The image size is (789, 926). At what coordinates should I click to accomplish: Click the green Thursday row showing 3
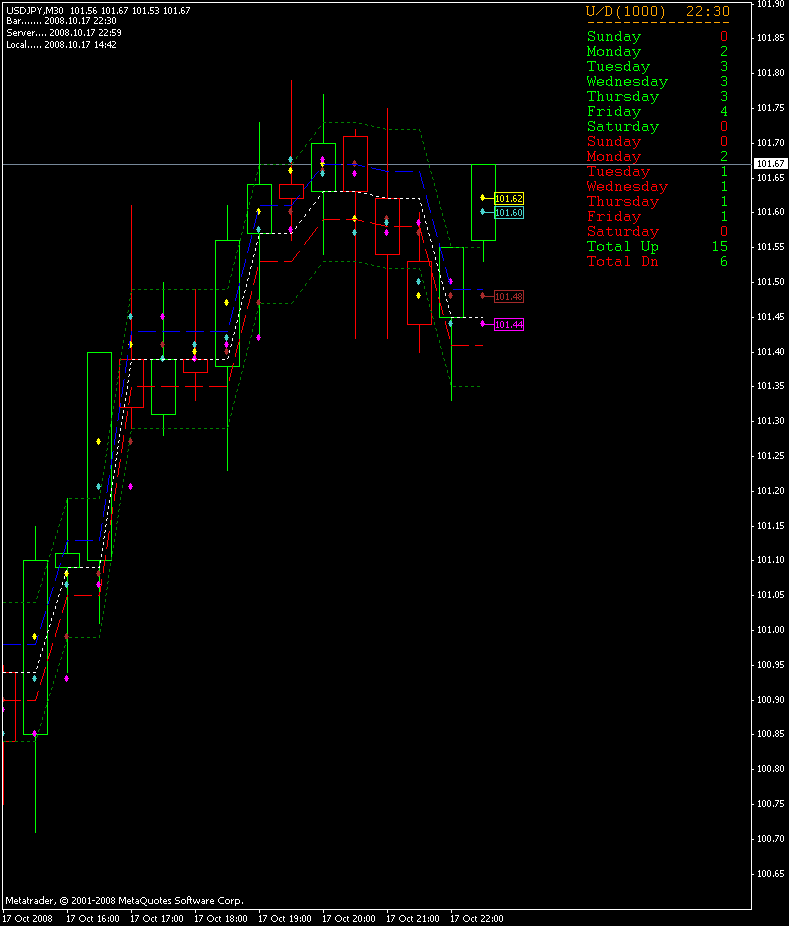click(x=657, y=96)
